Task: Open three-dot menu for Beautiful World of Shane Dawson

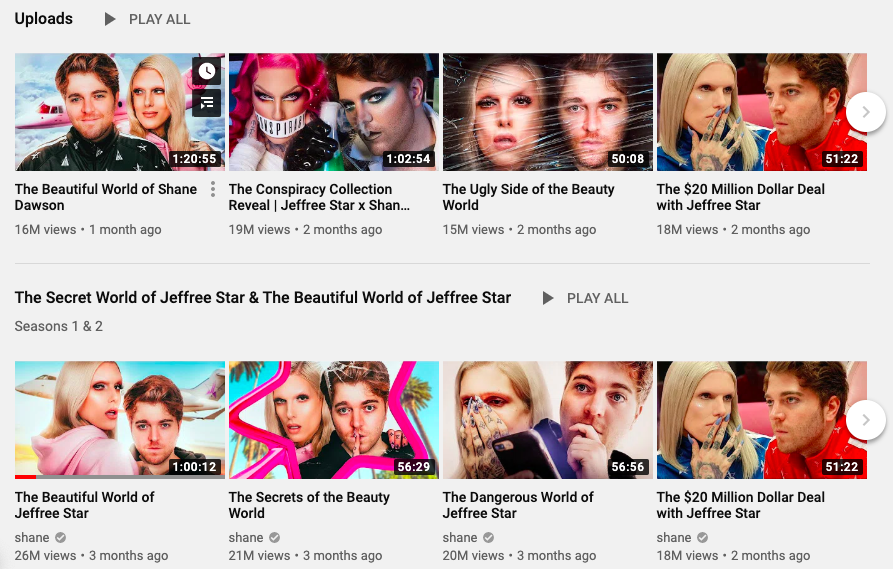Action: (x=212, y=189)
